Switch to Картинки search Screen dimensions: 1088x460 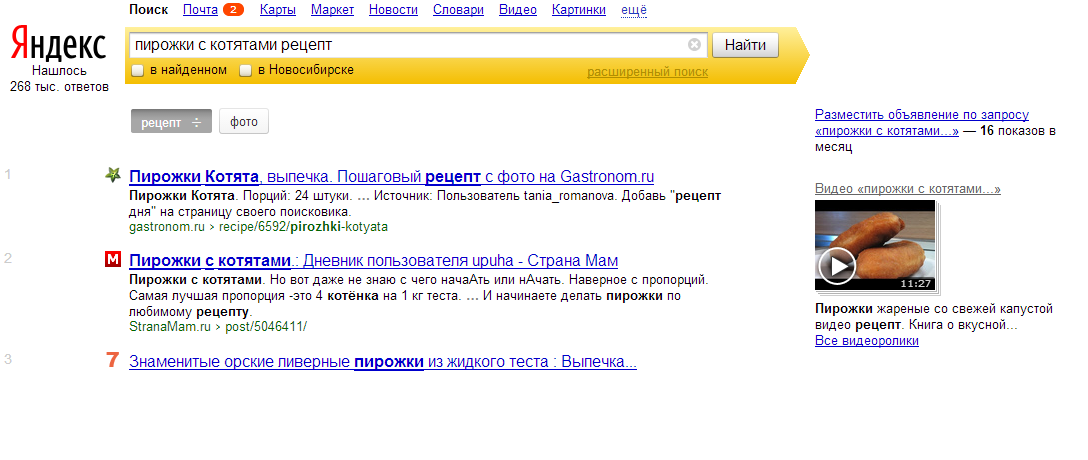pyautogui.click(x=579, y=10)
